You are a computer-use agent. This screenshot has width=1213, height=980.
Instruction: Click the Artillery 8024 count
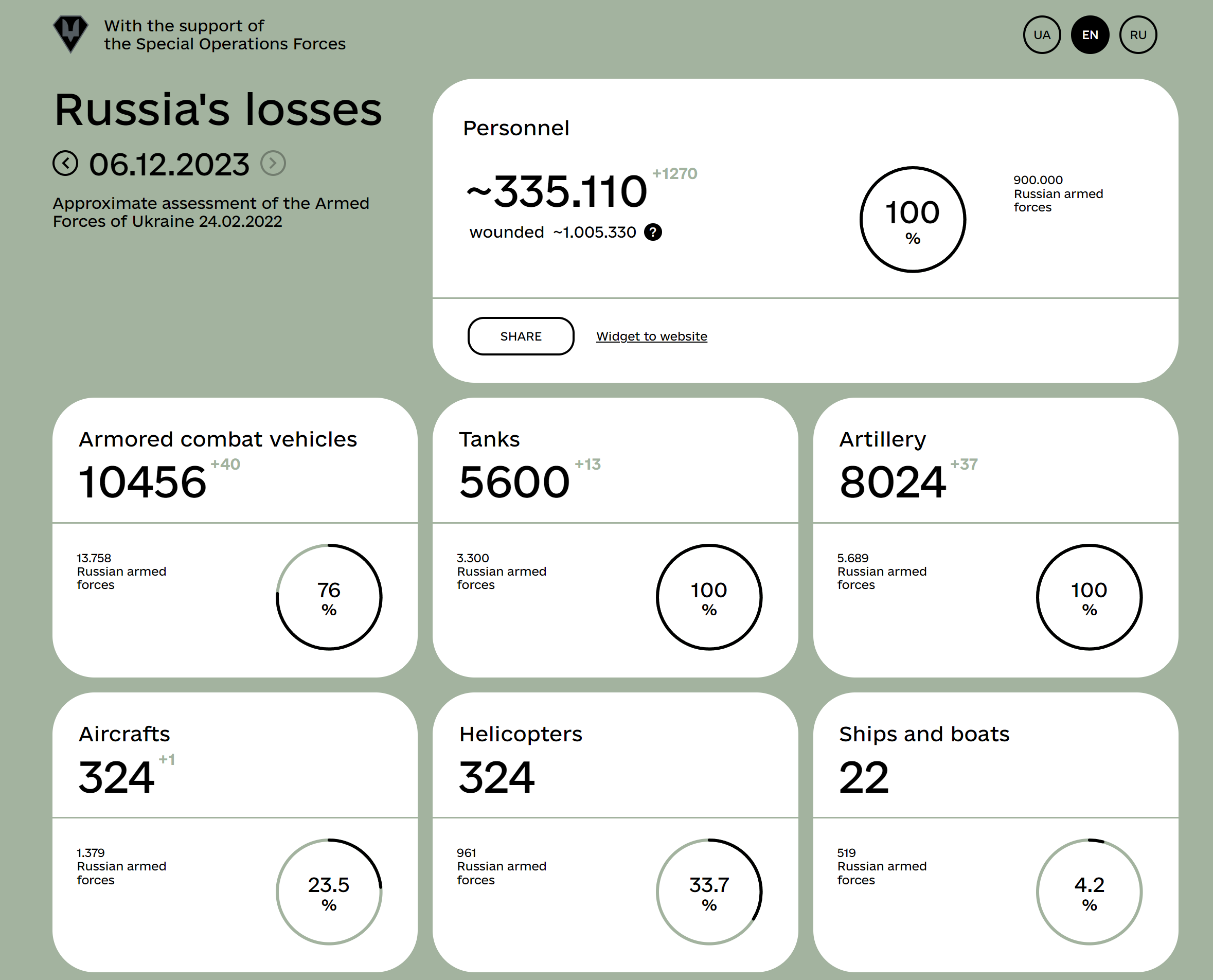[x=893, y=483]
